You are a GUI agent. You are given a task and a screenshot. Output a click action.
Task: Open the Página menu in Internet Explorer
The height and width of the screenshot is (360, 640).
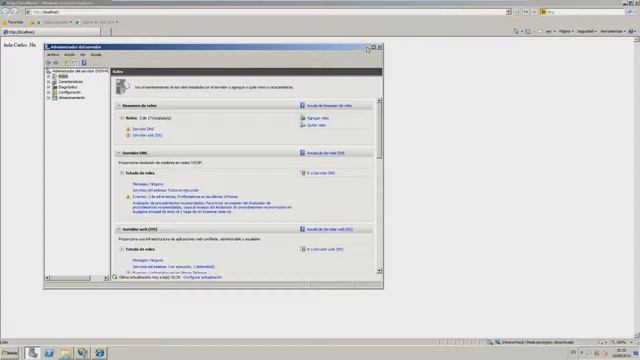point(566,31)
